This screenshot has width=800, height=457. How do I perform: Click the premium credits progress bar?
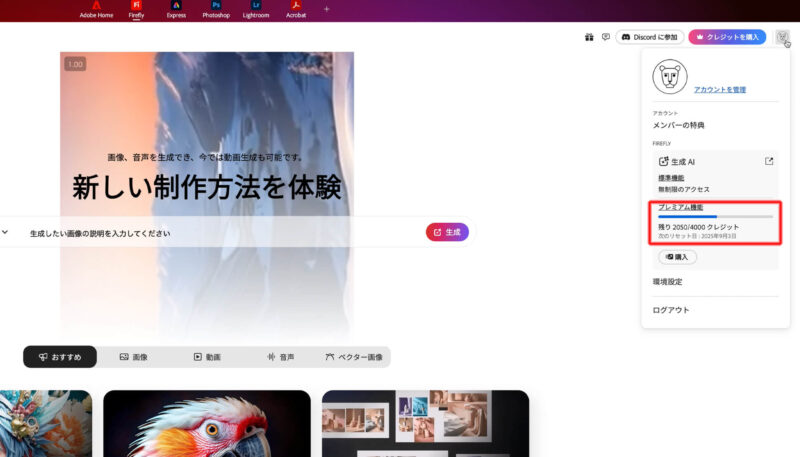point(715,217)
